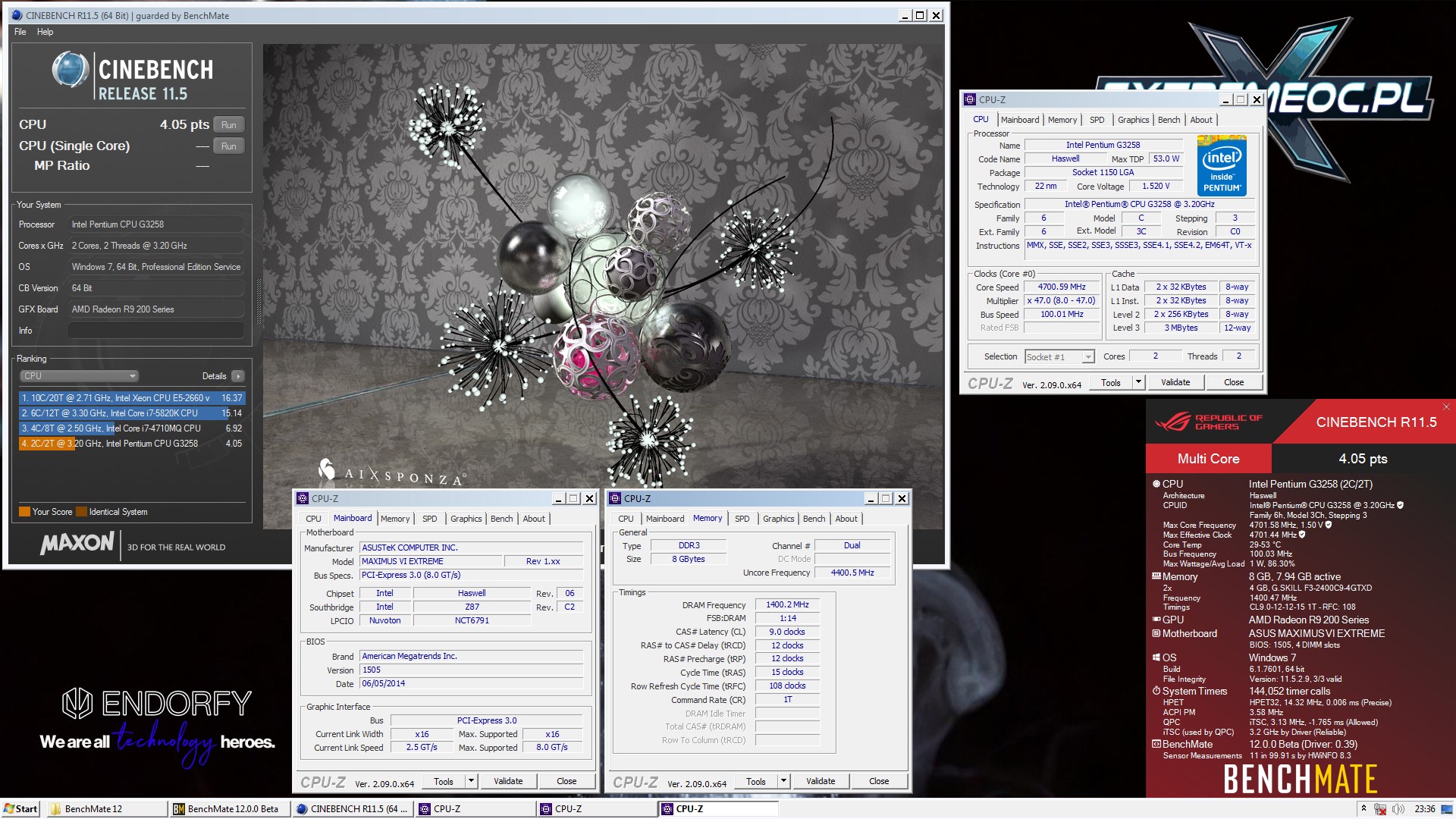
Task: Open the Windows Start button
Action: tap(20, 809)
